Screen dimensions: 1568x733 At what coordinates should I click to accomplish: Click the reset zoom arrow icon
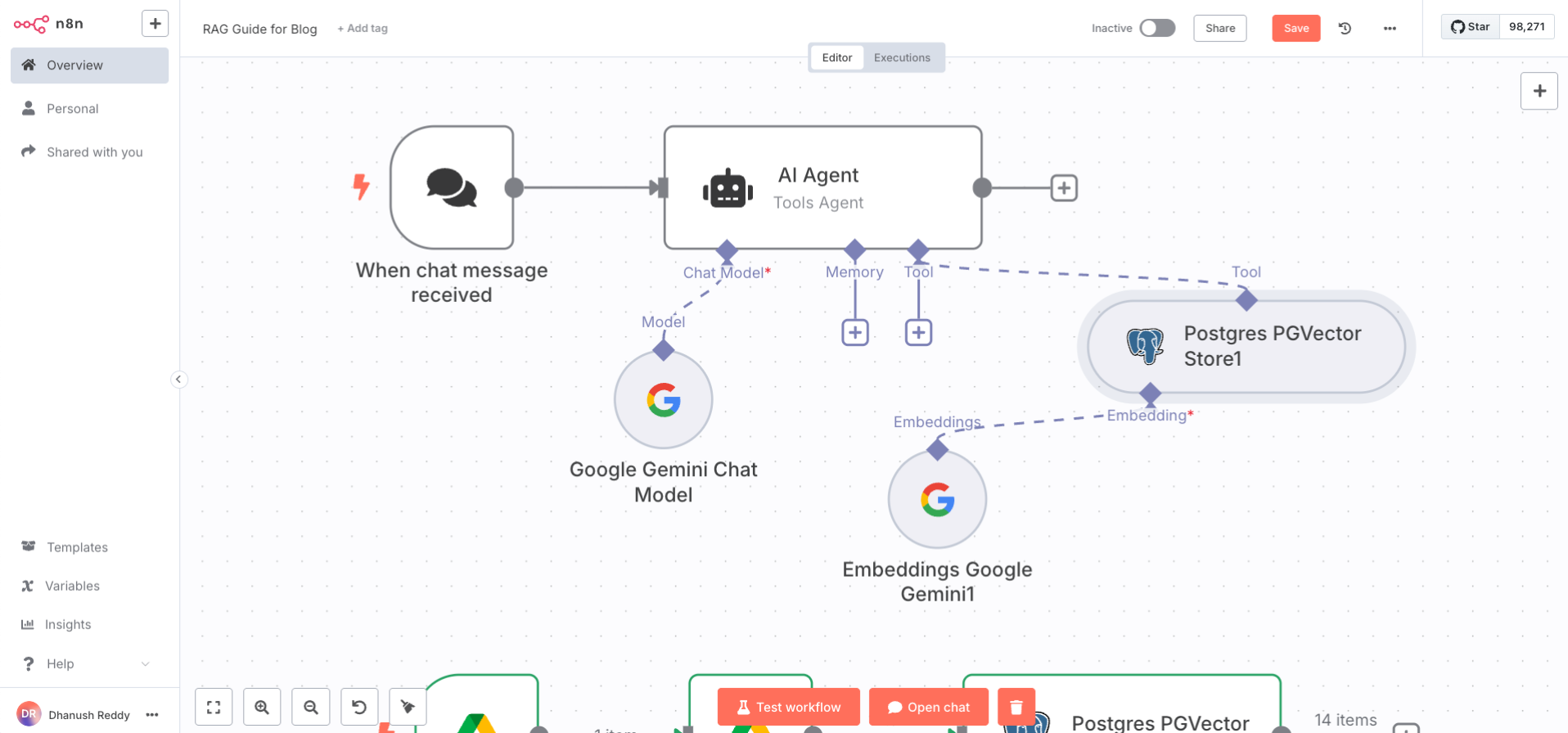click(359, 707)
